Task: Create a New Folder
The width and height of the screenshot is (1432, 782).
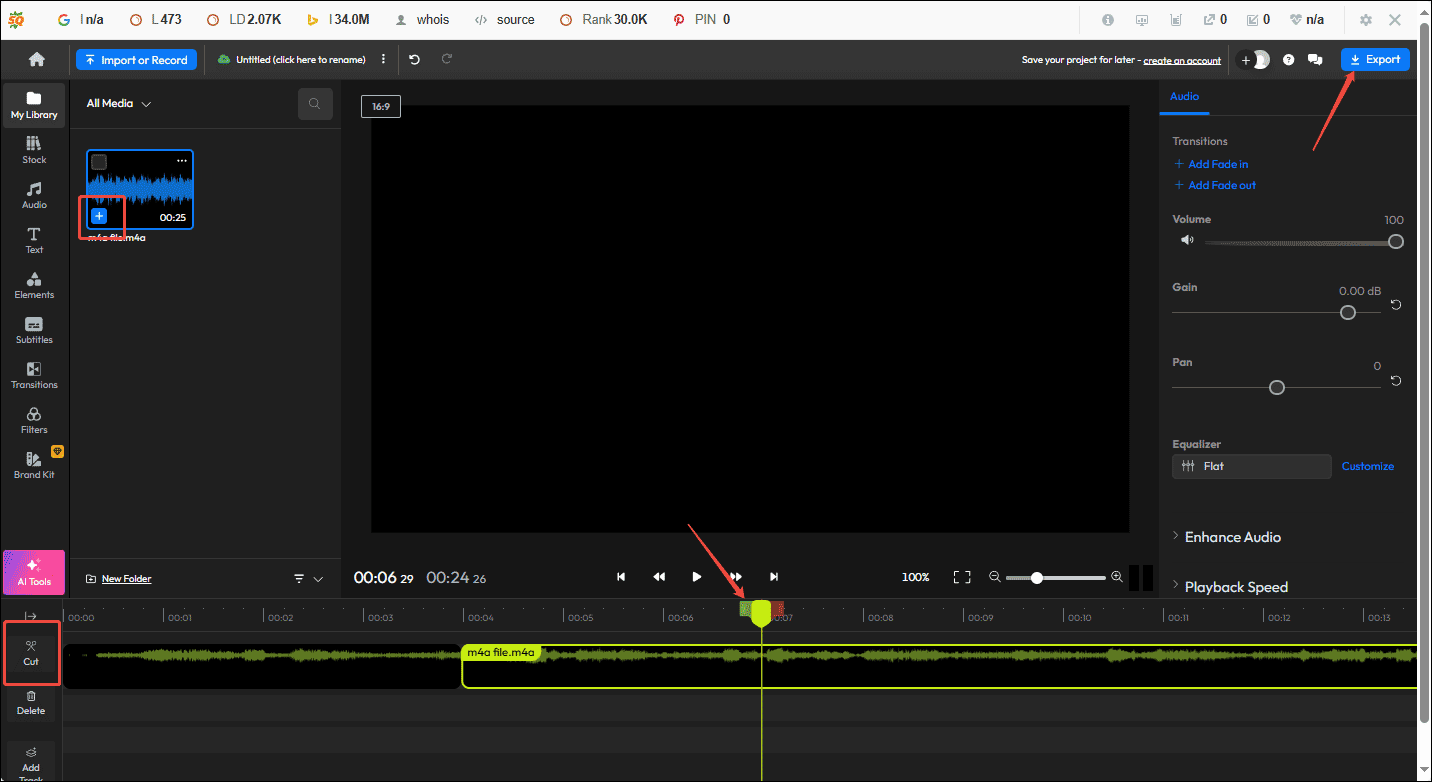Action: [x=119, y=579]
